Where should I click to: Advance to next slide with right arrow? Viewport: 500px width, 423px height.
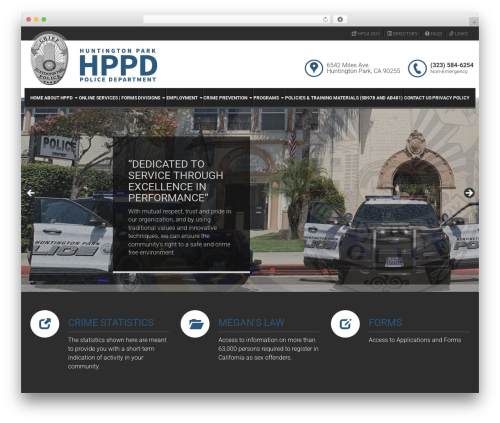[x=469, y=193]
